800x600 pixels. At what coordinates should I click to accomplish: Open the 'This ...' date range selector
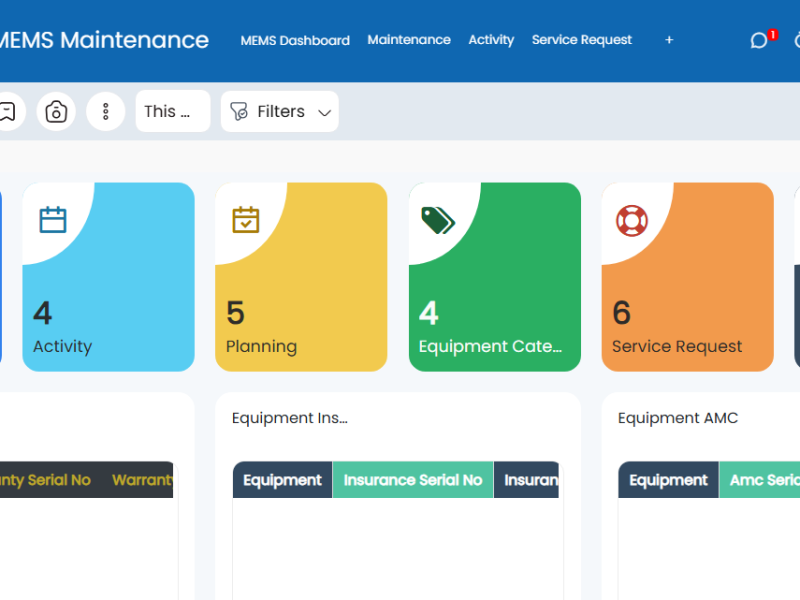tap(172, 111)
